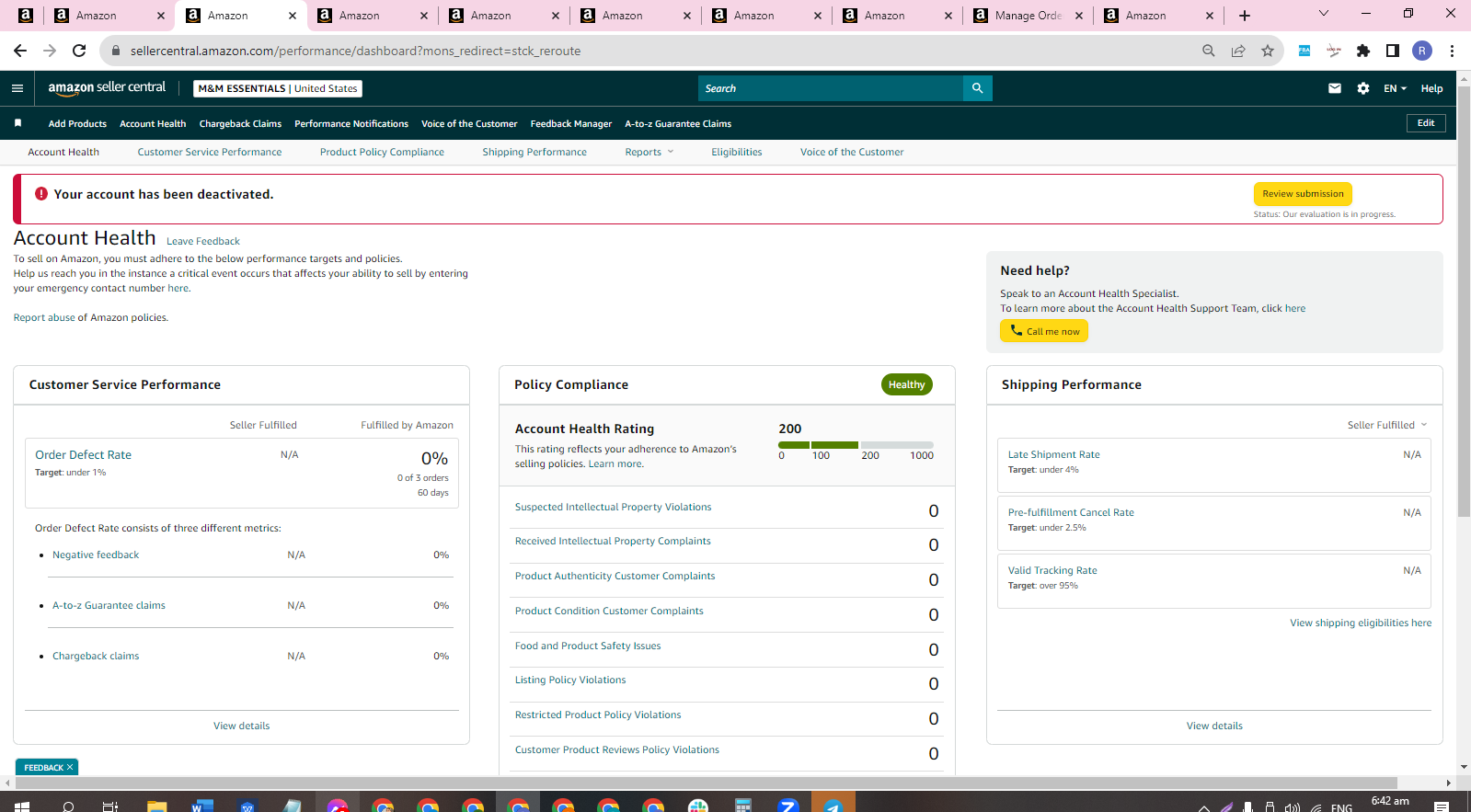The width and height of the screenshot is (1471, 812).
Task: Click the Edit button in the navigation bar
Action: pos(1426,123)
